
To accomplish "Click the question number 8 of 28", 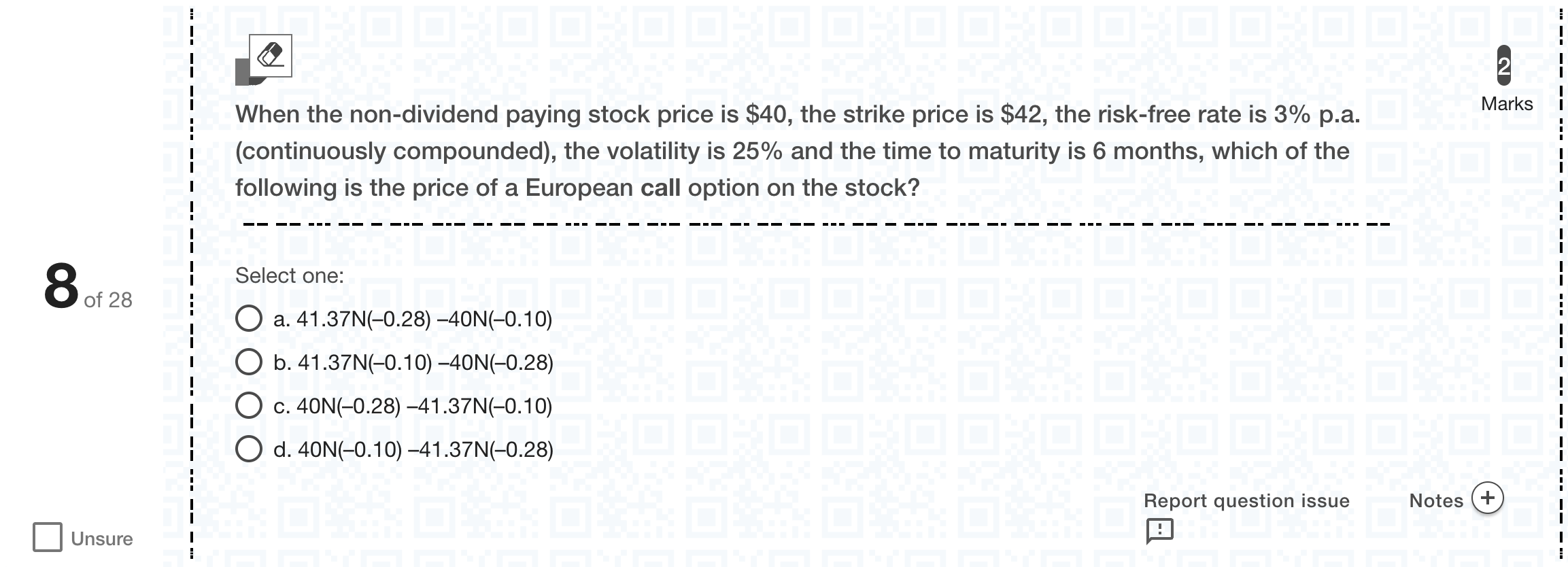I will tap(88, 288).
